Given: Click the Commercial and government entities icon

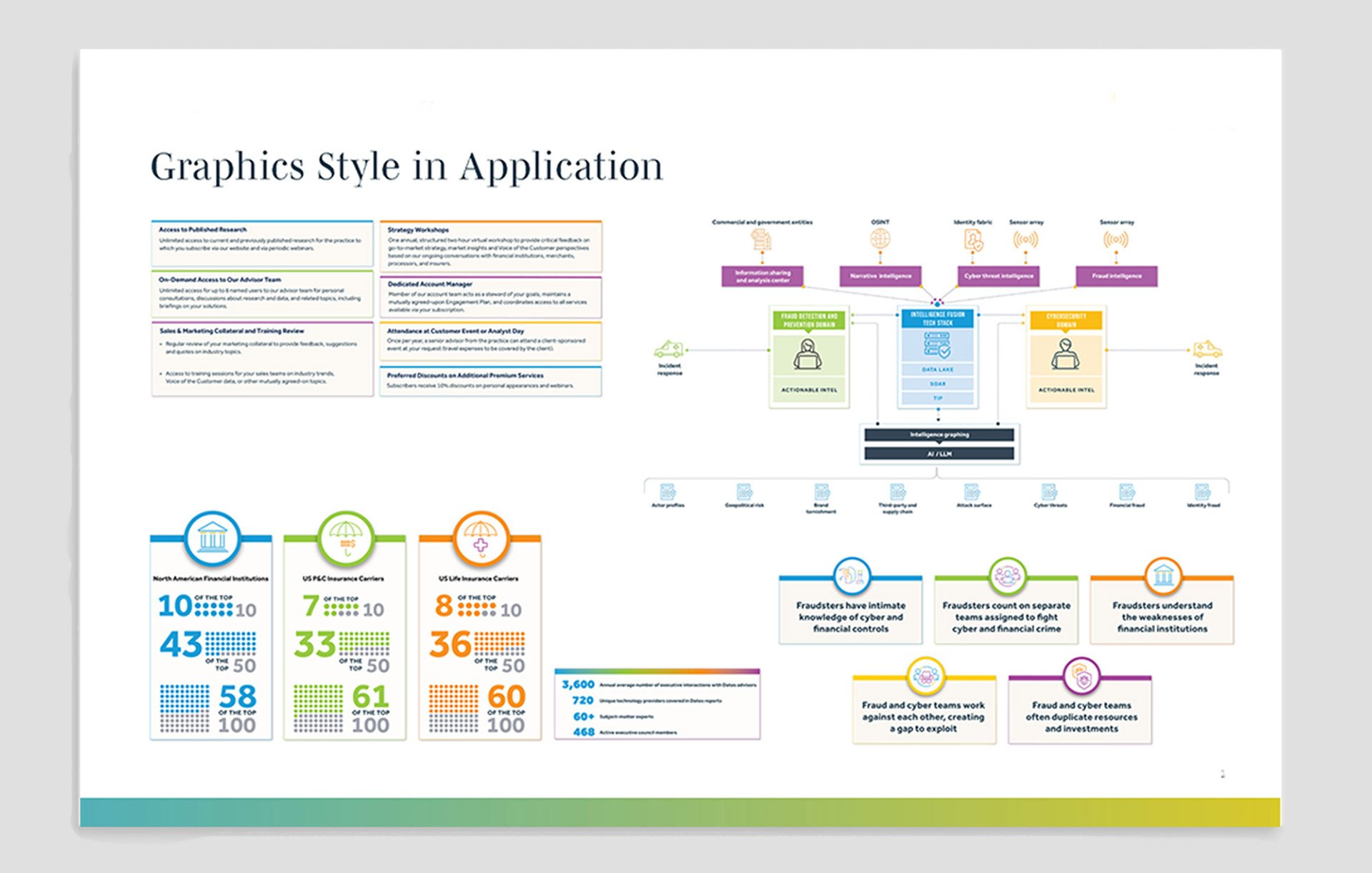Looking at the screenshot, I should (x=761, y=240).
